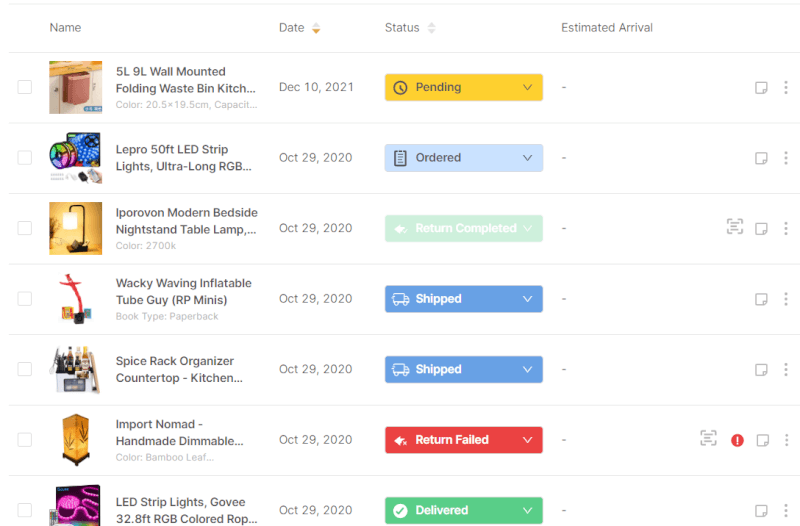Open Wacky Waving Inflatable Tube Guy item
Screen dimensions: 800x526
click(183, 291)
